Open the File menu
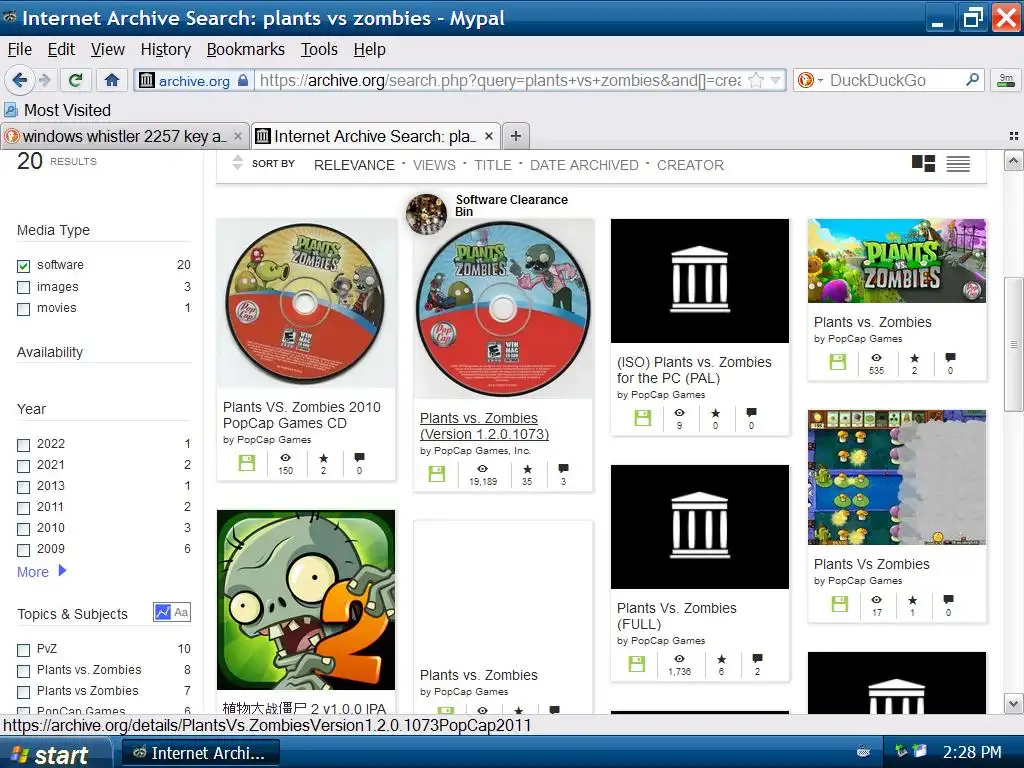This screenshot has width=1024, height=768. point(20,49)
